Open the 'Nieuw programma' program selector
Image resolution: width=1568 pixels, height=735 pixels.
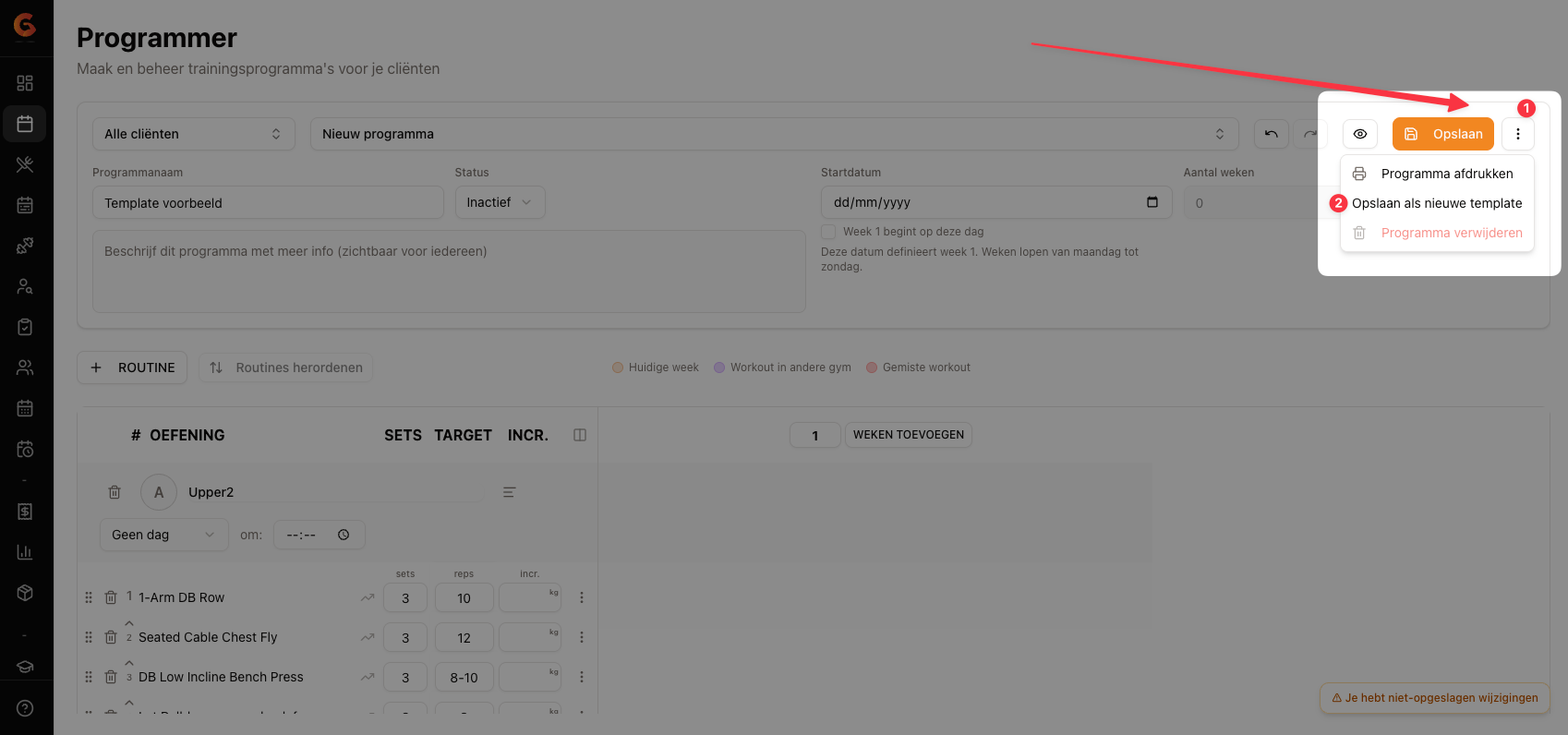[x=775, y=134]
